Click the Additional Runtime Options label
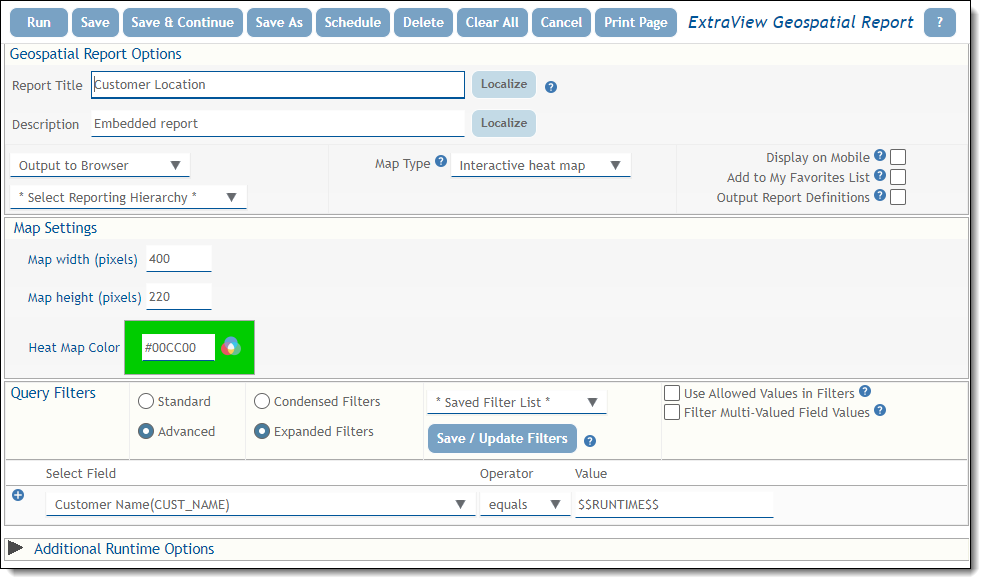The height and width of the screenshot is (584, 986). click(124, 549)
